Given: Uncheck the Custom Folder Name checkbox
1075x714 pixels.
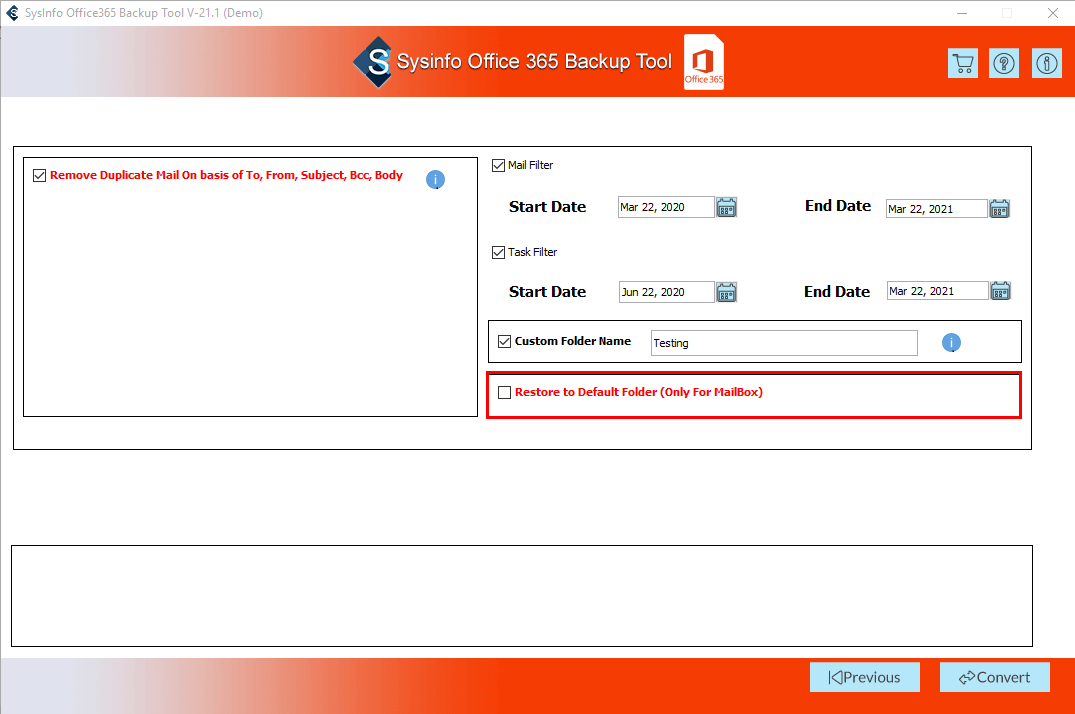Looking at the screenshot, I should tap(504, 341).
